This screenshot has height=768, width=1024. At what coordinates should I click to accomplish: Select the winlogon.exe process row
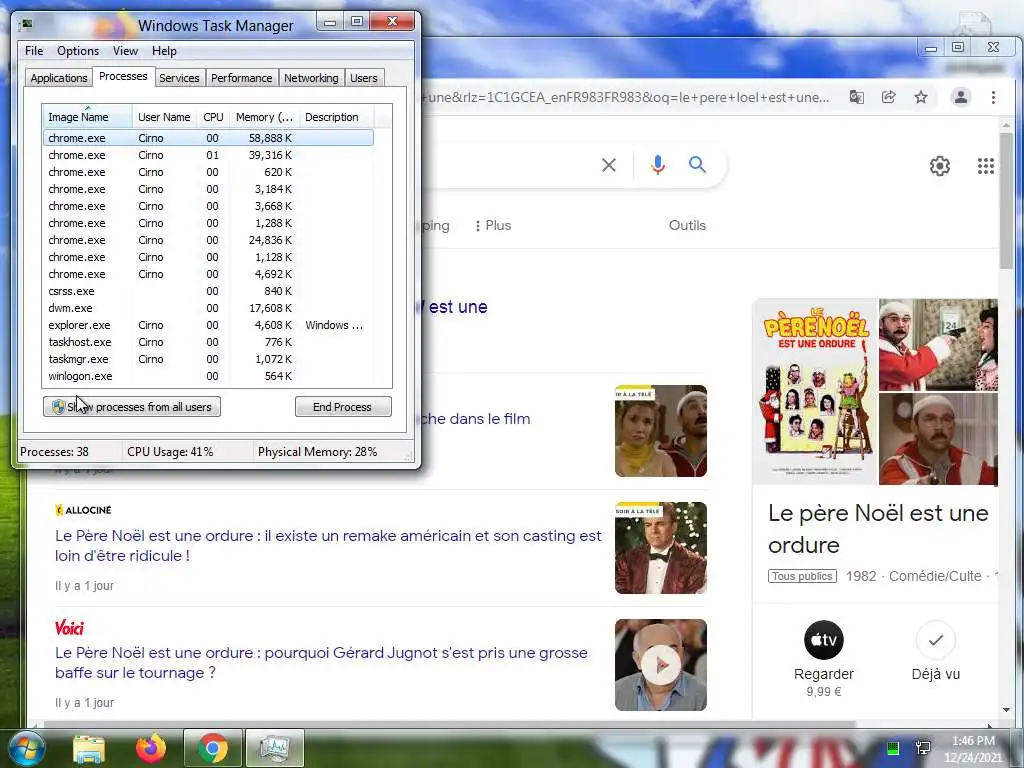click(x=208, y=376)
